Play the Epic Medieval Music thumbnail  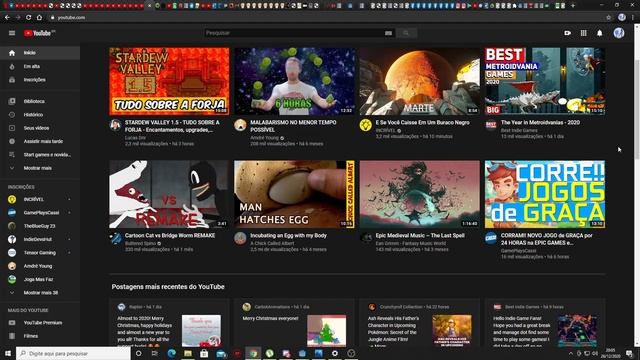point(420,194)
